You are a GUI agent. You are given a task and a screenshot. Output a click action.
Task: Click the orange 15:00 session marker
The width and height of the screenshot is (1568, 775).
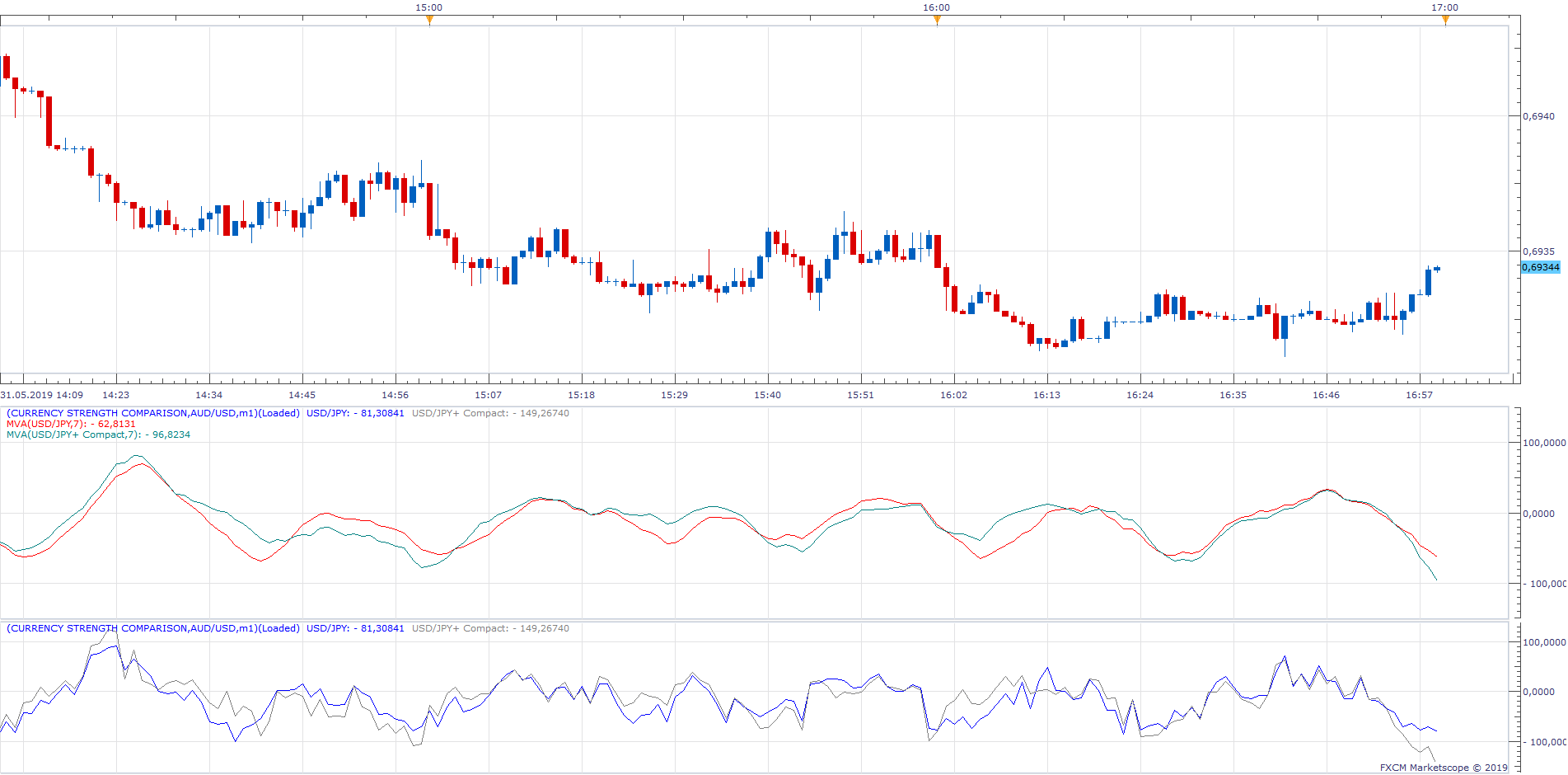pyautogui.click(x=429, y=20)
